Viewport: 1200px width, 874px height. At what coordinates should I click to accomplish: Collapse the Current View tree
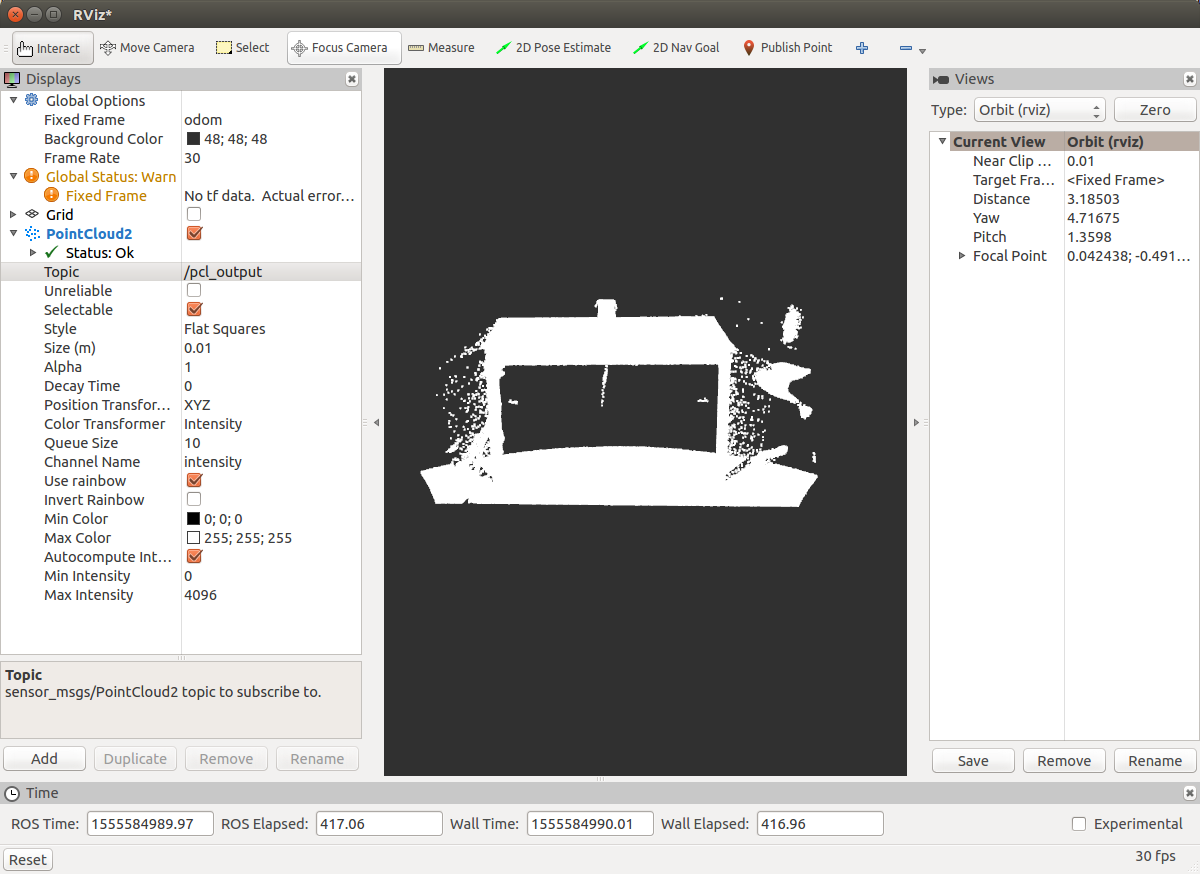942,141
